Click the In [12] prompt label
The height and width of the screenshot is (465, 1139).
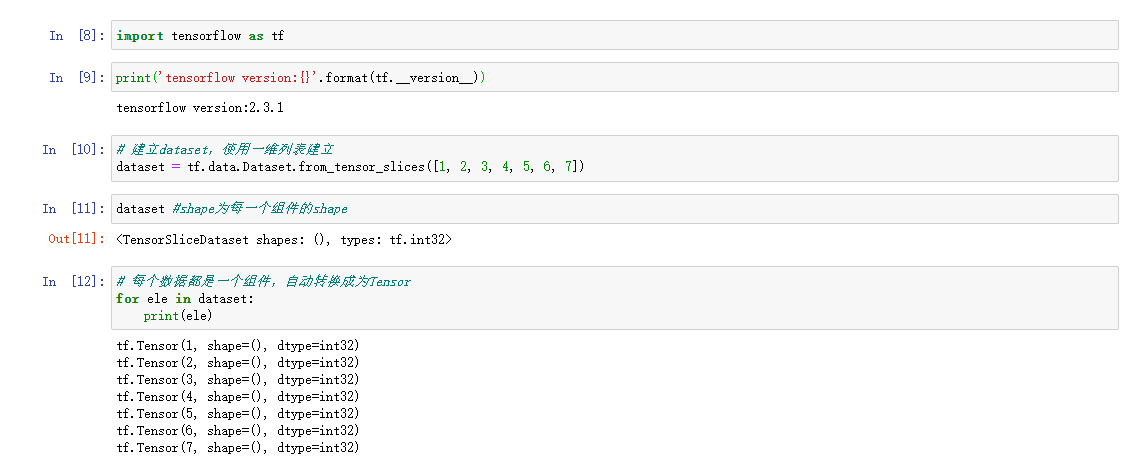(x=74, y=282)
